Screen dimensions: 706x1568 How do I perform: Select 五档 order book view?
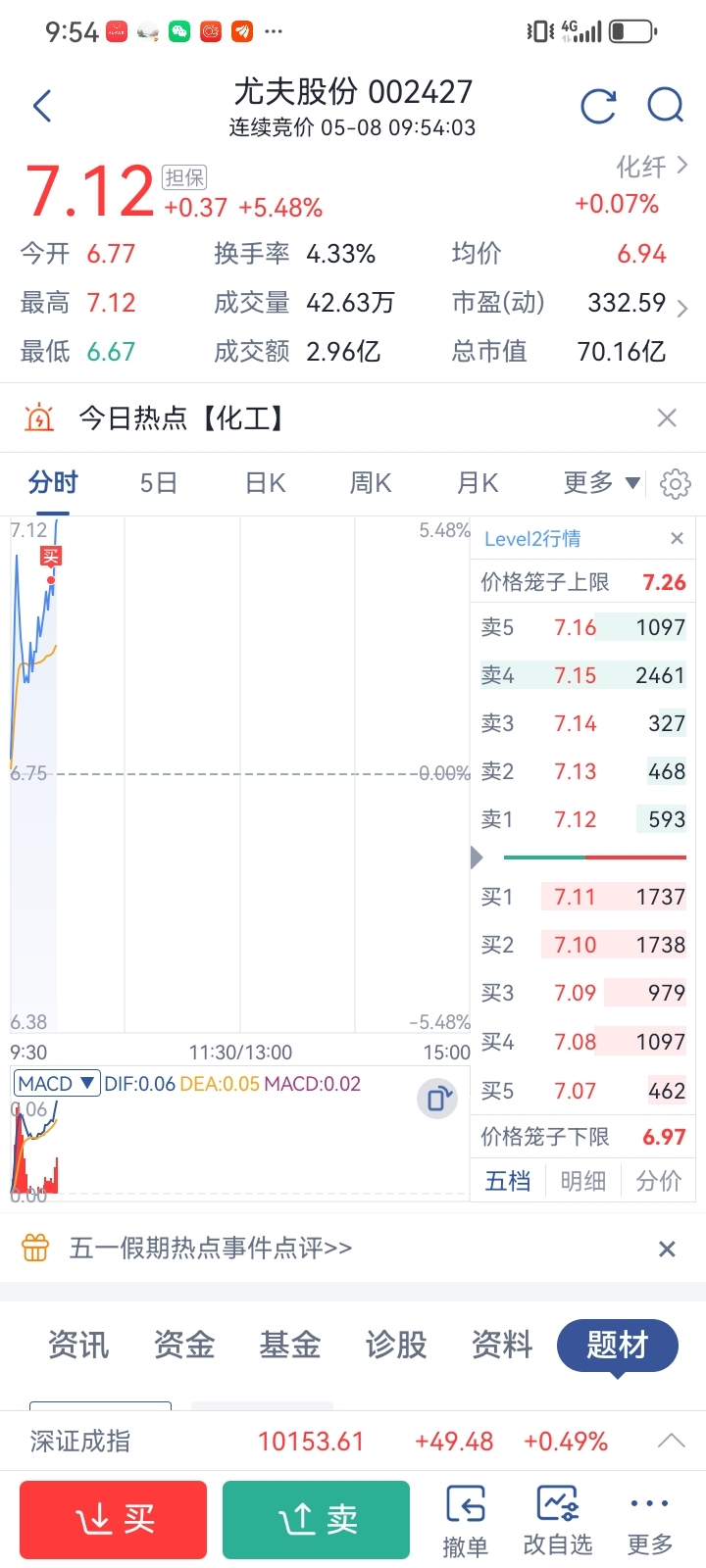tap(508, 1181)
